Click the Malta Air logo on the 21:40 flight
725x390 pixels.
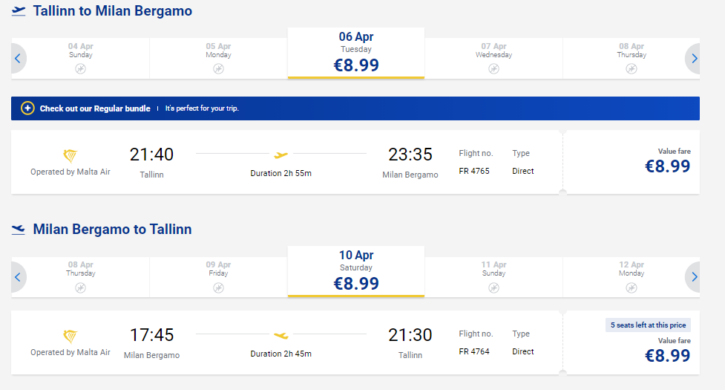point(70,155)
